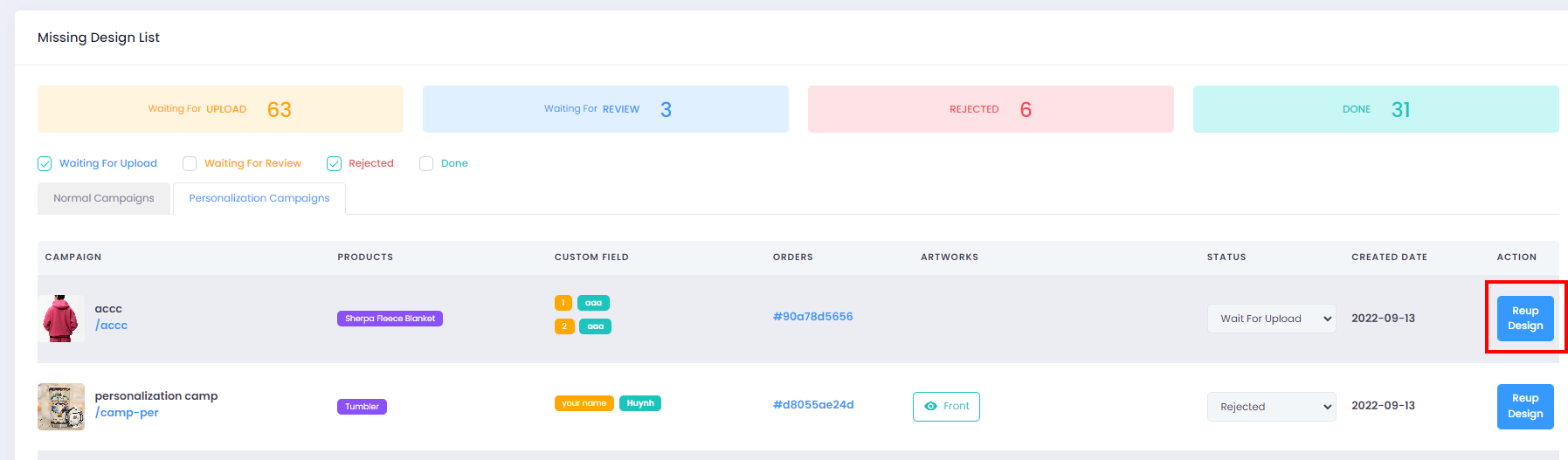Click the Waiting For Upload 63 card
1568x460 pixels.
220,109
